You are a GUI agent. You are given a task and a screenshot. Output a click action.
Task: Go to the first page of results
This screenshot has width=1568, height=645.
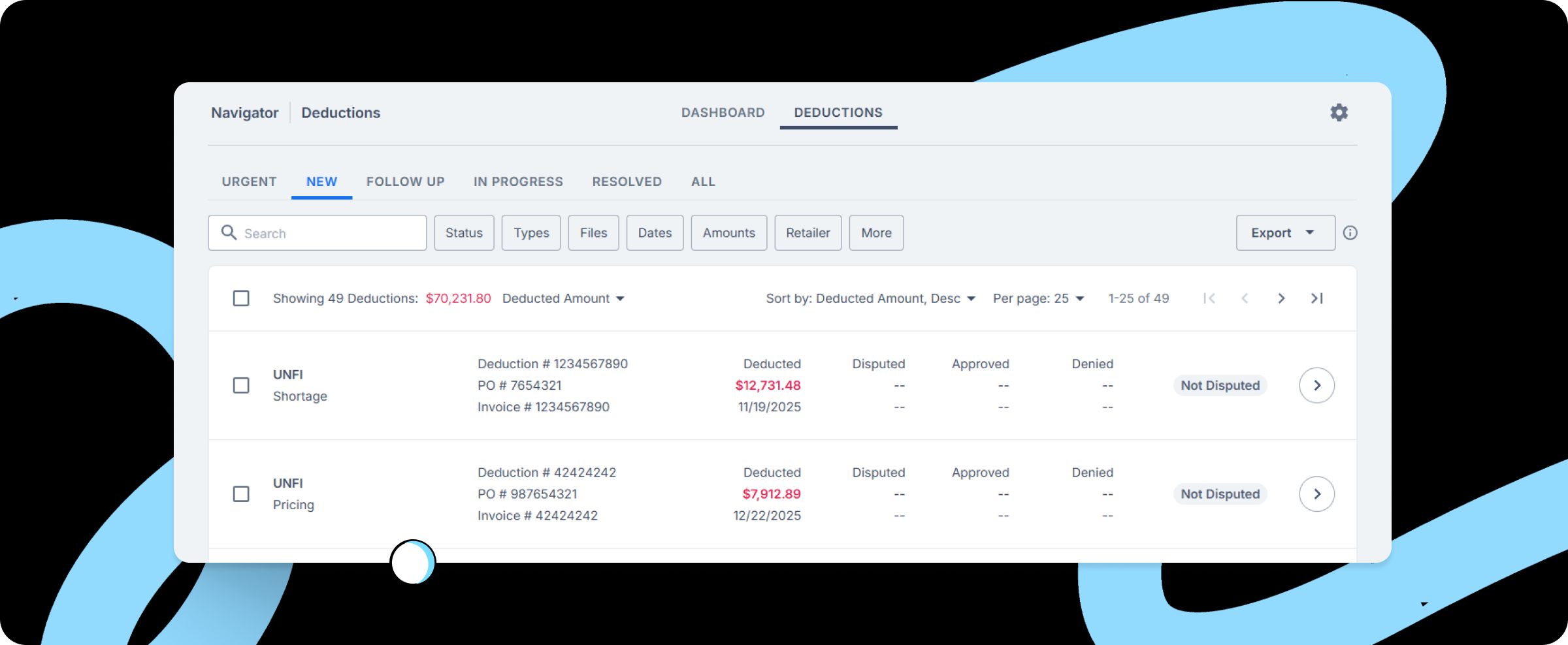click(x=1209, y=298)
